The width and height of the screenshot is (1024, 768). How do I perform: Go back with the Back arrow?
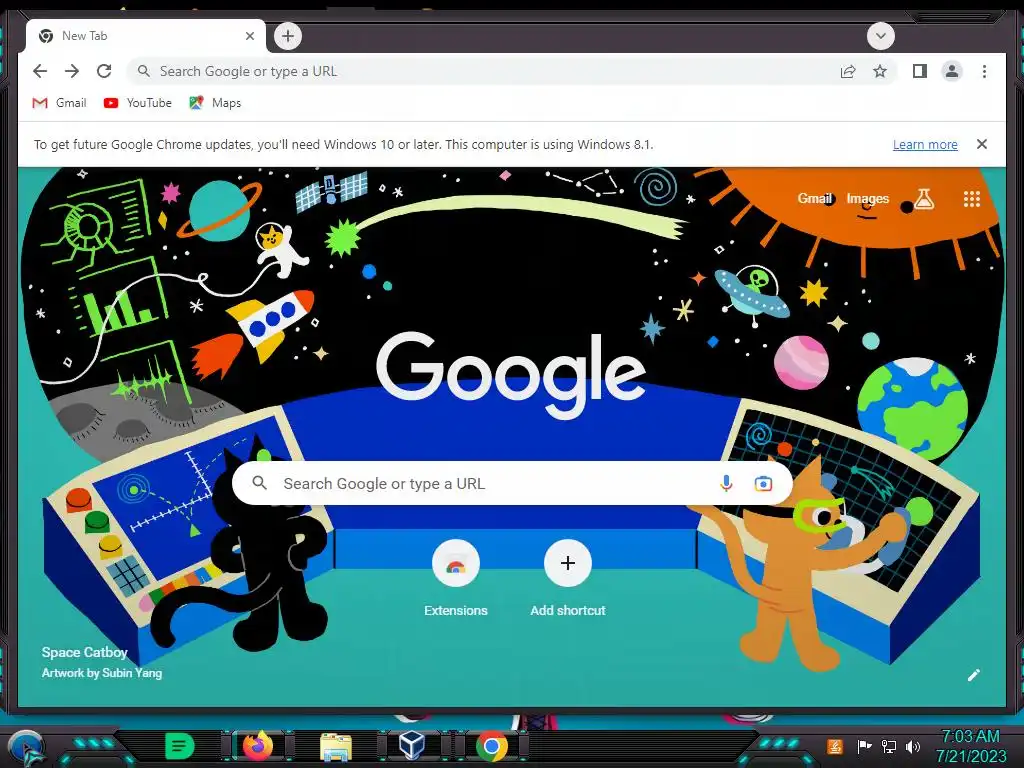[x=40, y=71]
